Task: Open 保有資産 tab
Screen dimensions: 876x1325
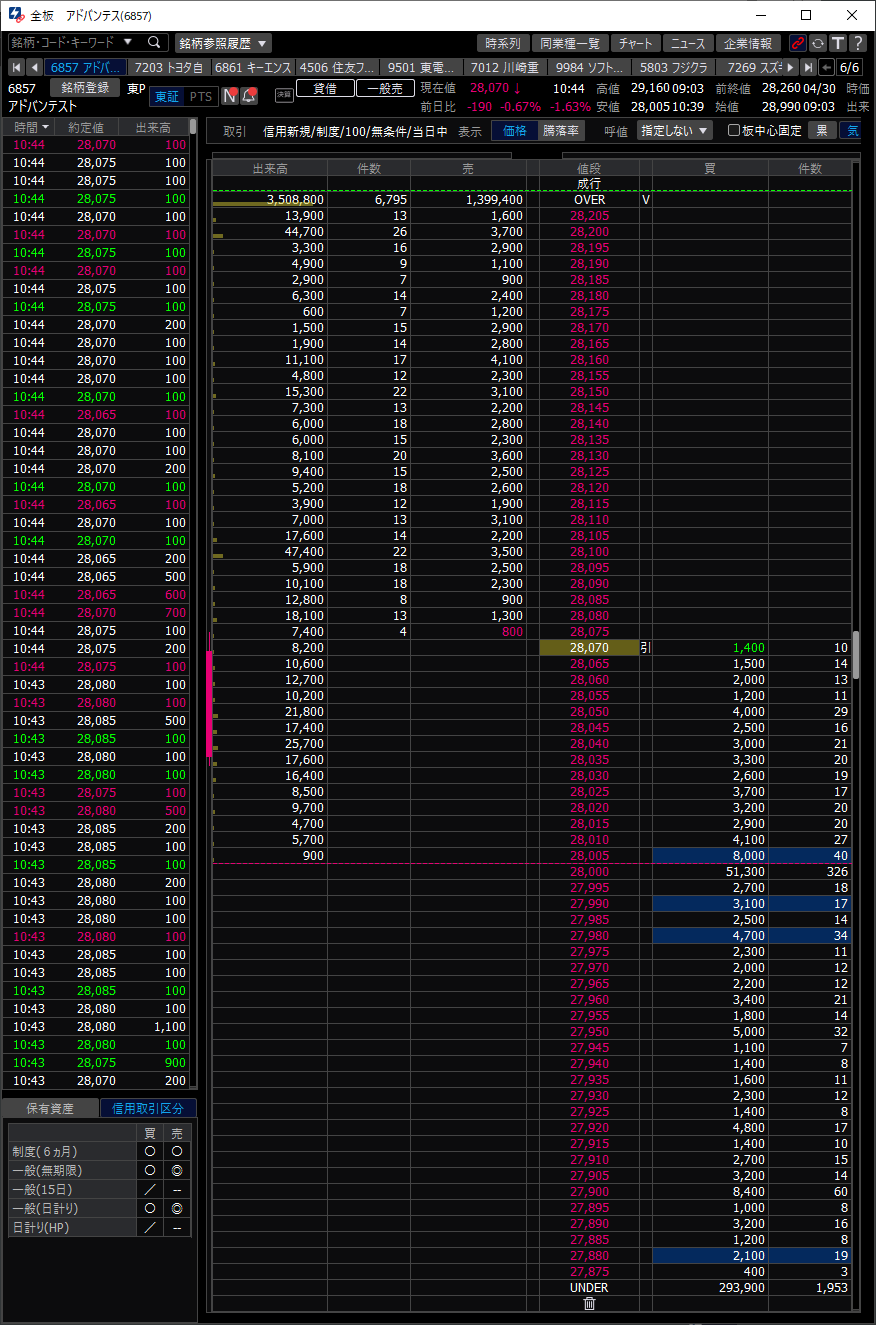Action: (50, 1108)
